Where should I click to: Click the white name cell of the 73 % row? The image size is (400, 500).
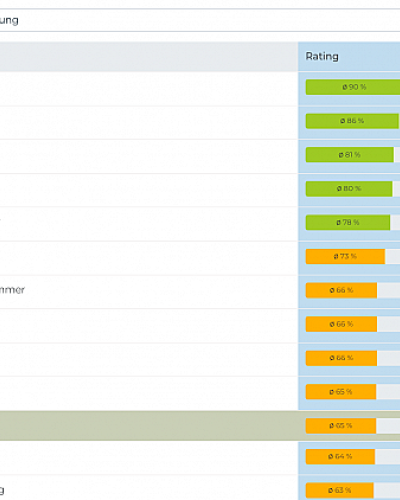149,258
